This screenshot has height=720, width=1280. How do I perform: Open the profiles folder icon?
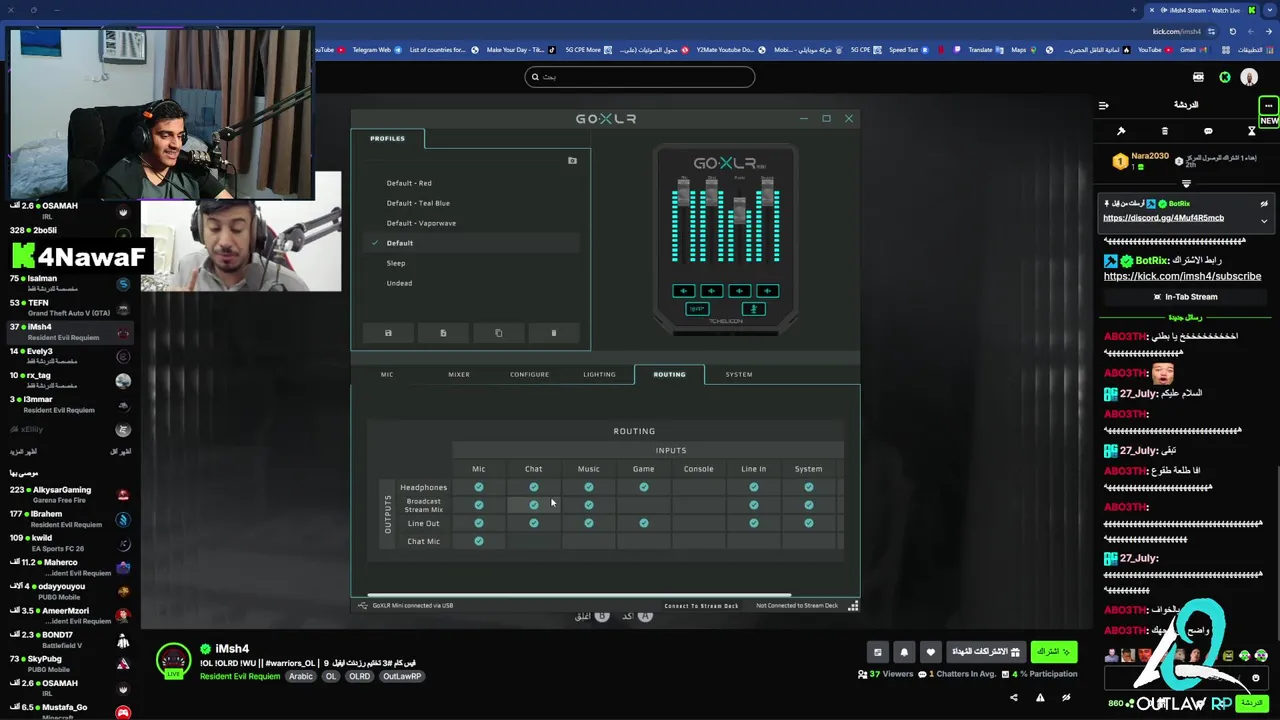tap(572, 160)
